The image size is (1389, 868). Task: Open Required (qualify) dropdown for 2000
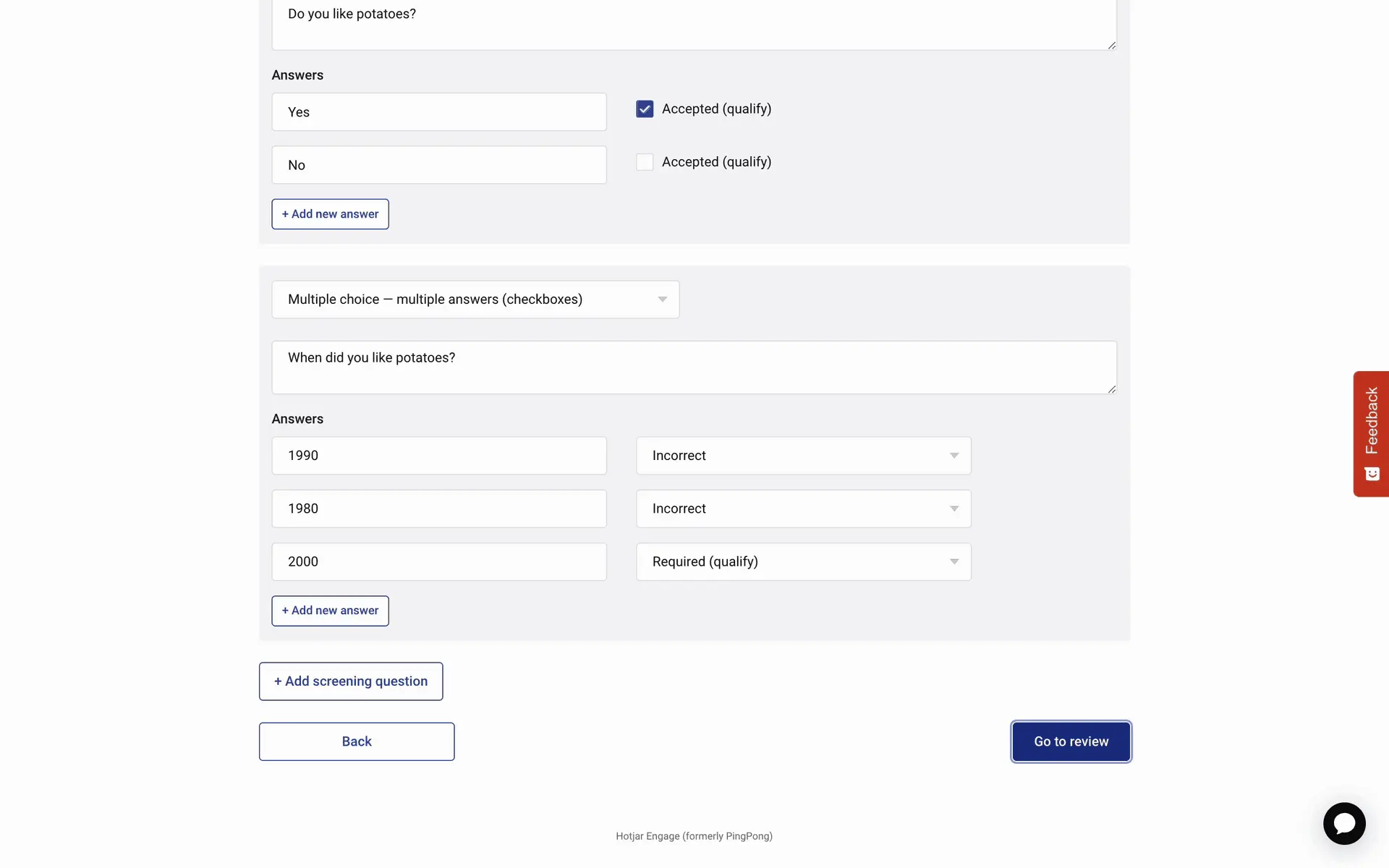tap(803, 562)
